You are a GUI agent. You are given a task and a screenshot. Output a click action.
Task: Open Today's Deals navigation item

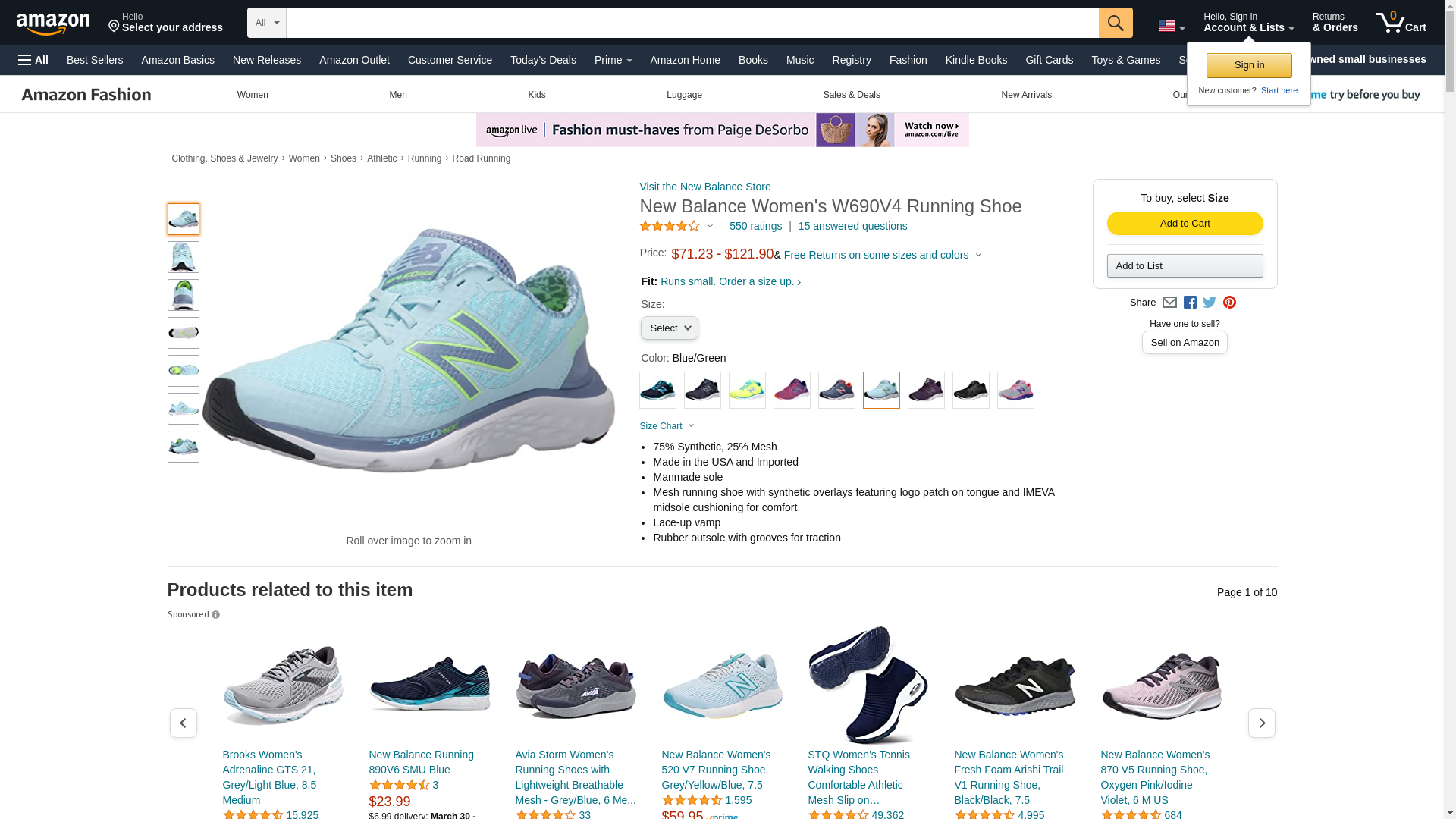(543, 60)
